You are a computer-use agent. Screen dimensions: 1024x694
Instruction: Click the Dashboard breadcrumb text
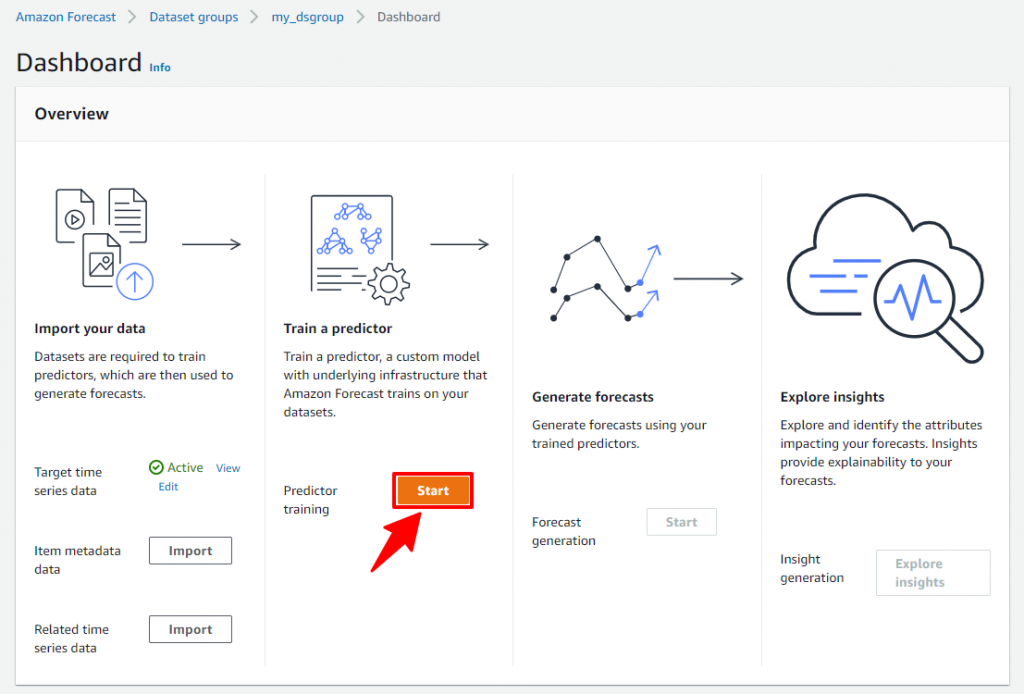408,17
